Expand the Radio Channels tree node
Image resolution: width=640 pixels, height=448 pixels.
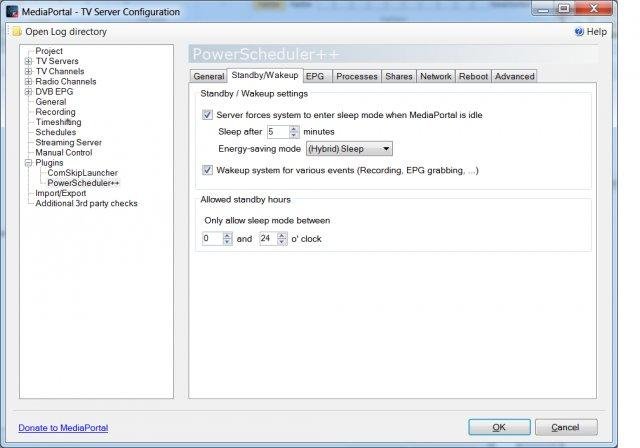[28, 82]
